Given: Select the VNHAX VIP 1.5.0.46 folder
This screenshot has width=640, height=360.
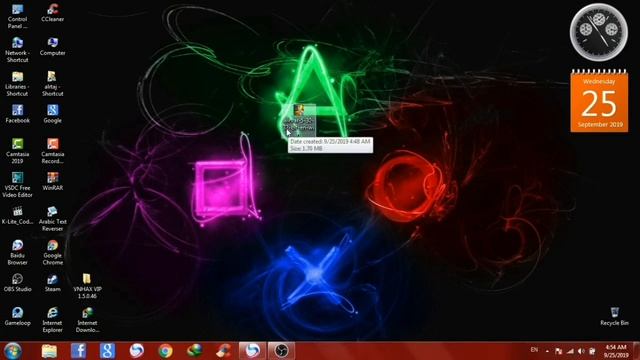Looking at the screenshot, I should click(87, 286).
